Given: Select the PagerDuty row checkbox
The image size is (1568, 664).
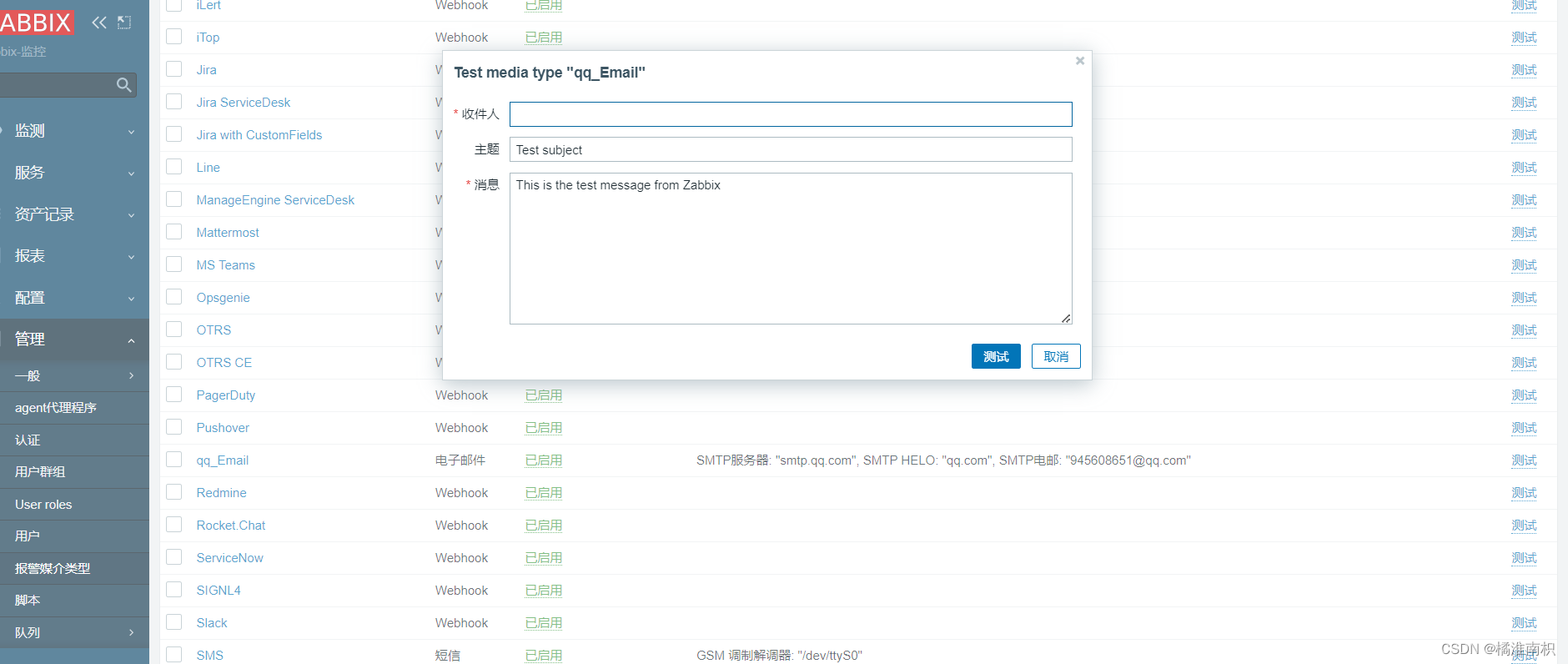Looking at the screenshot, I should [x=174, y=395].
